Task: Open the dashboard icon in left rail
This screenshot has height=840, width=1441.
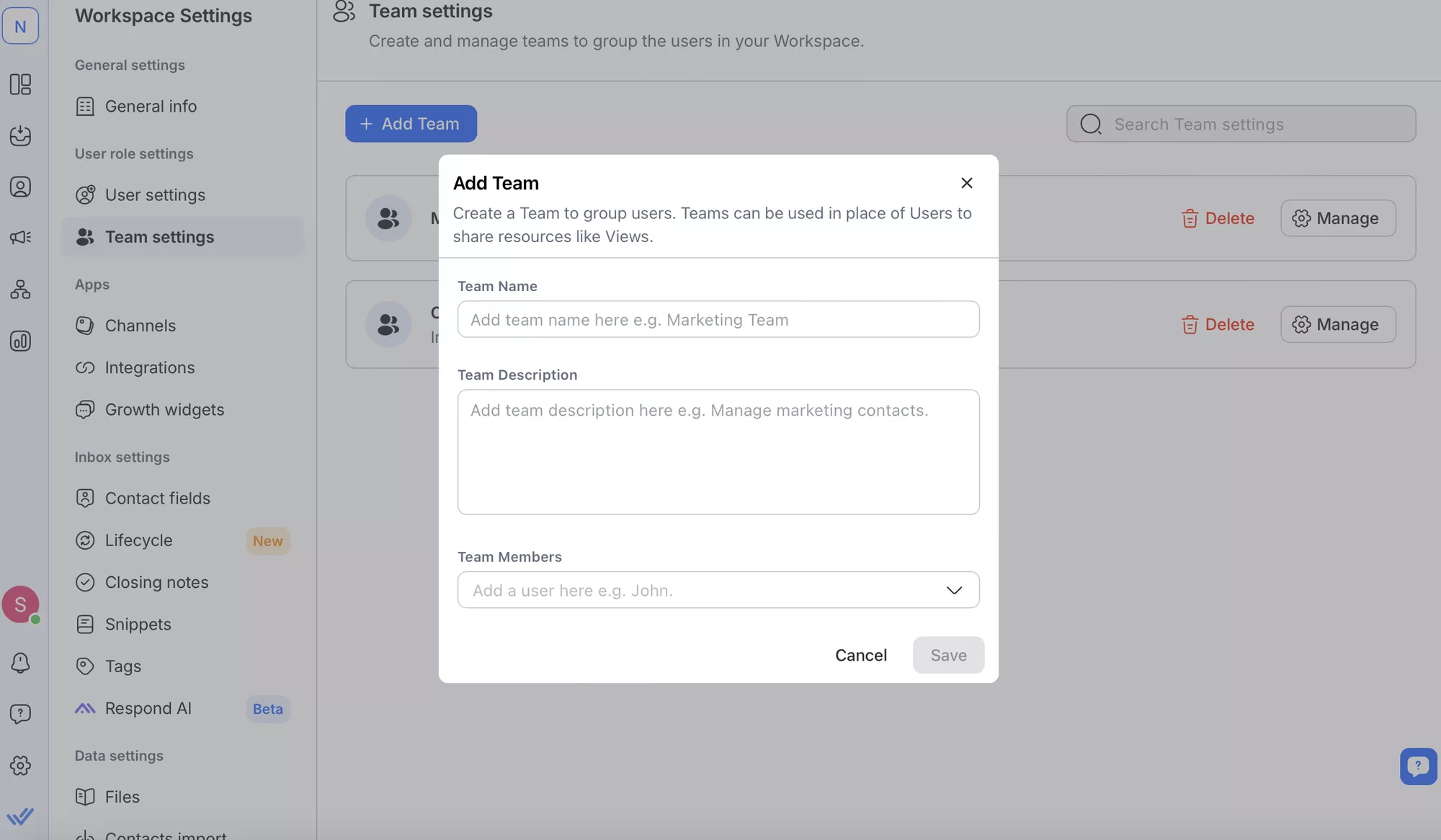Action: 20,84
